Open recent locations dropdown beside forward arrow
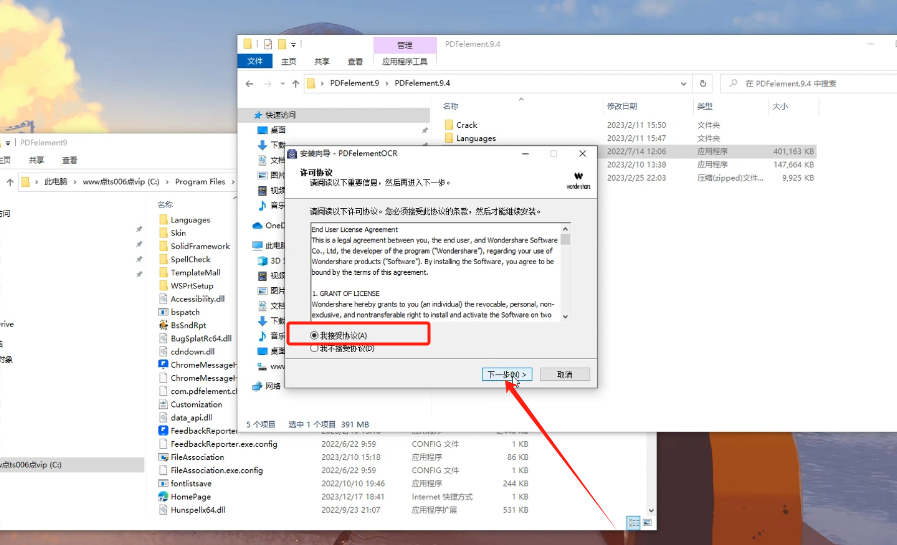 click(283, 83)
